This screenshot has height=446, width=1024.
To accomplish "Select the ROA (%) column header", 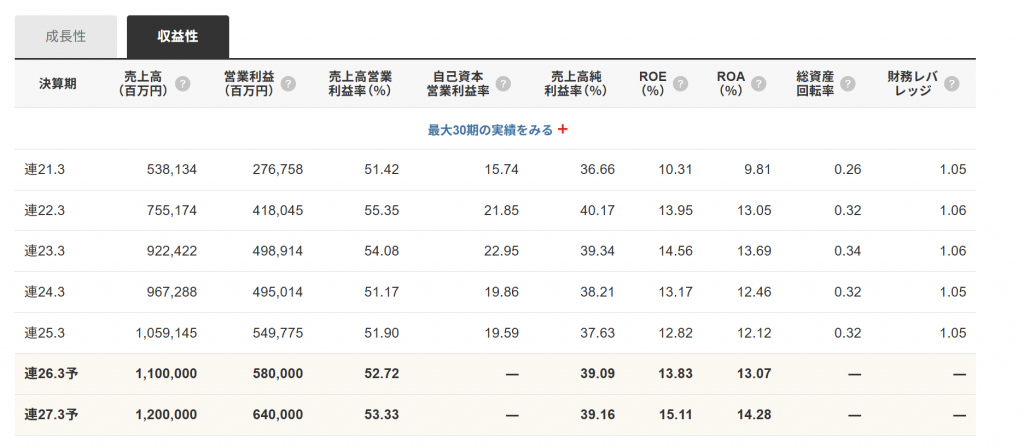I will [x=732, y=83].
